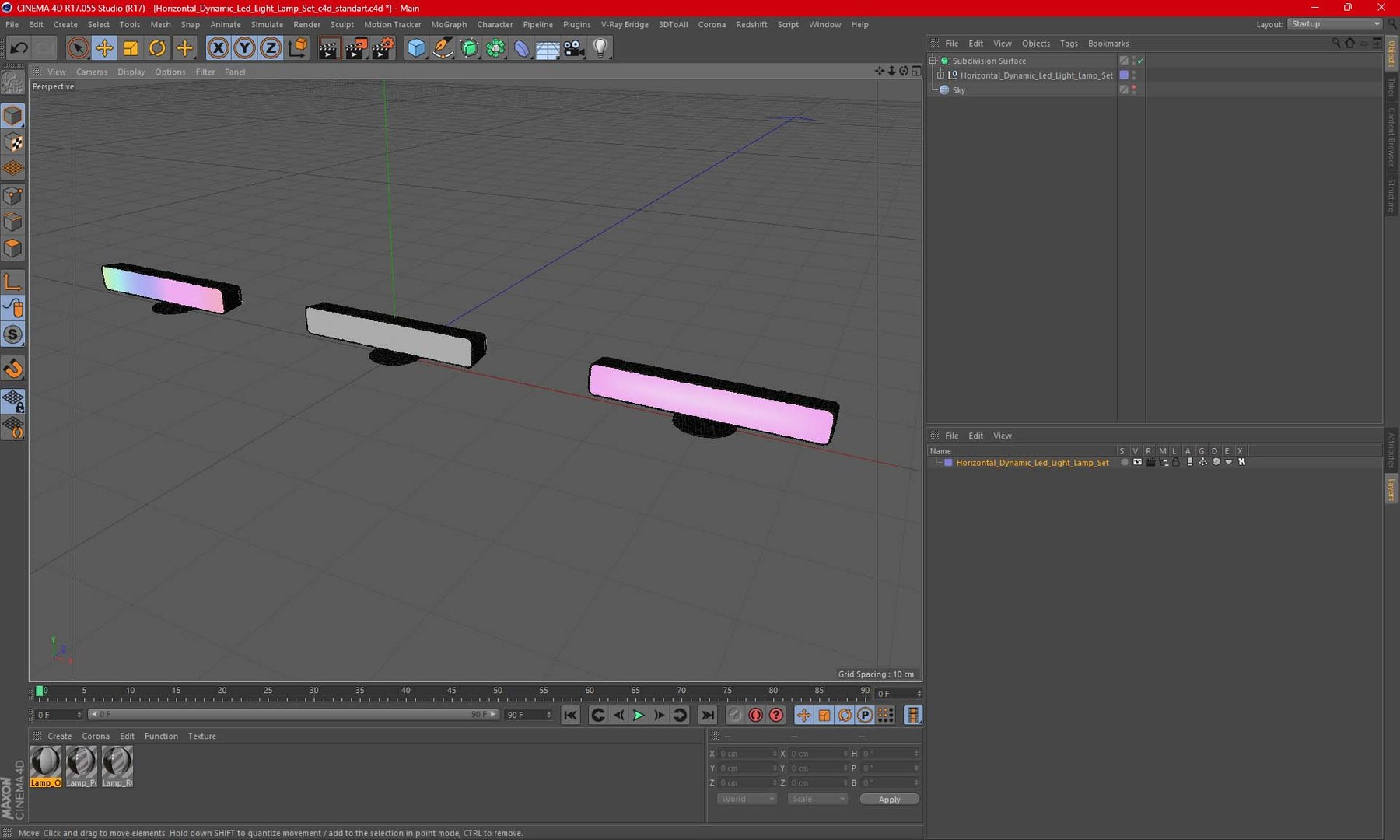Click the Apply button

[889, 799]
